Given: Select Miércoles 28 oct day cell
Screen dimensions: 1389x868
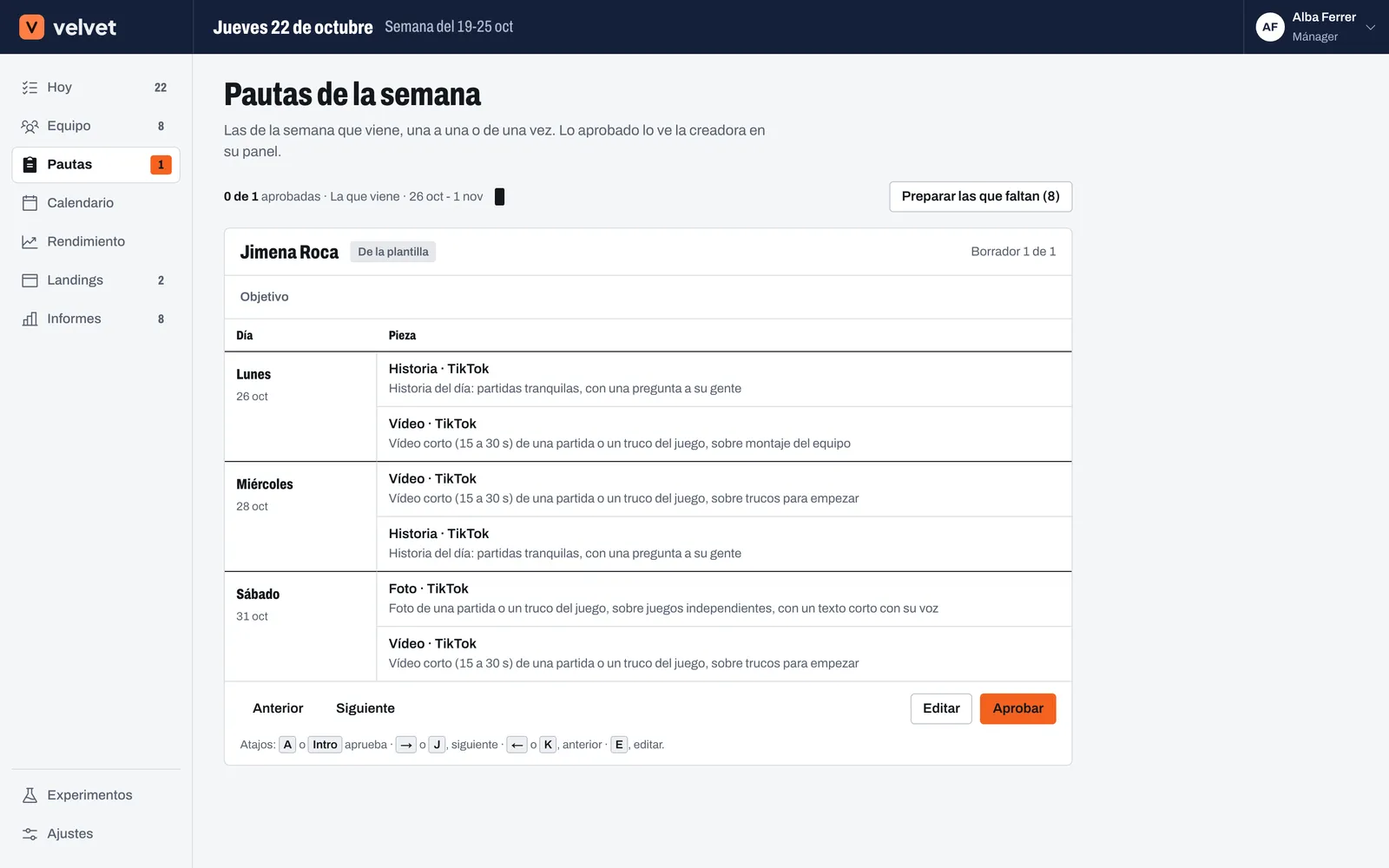Looking at the screenshot, I should coord(300,516).
